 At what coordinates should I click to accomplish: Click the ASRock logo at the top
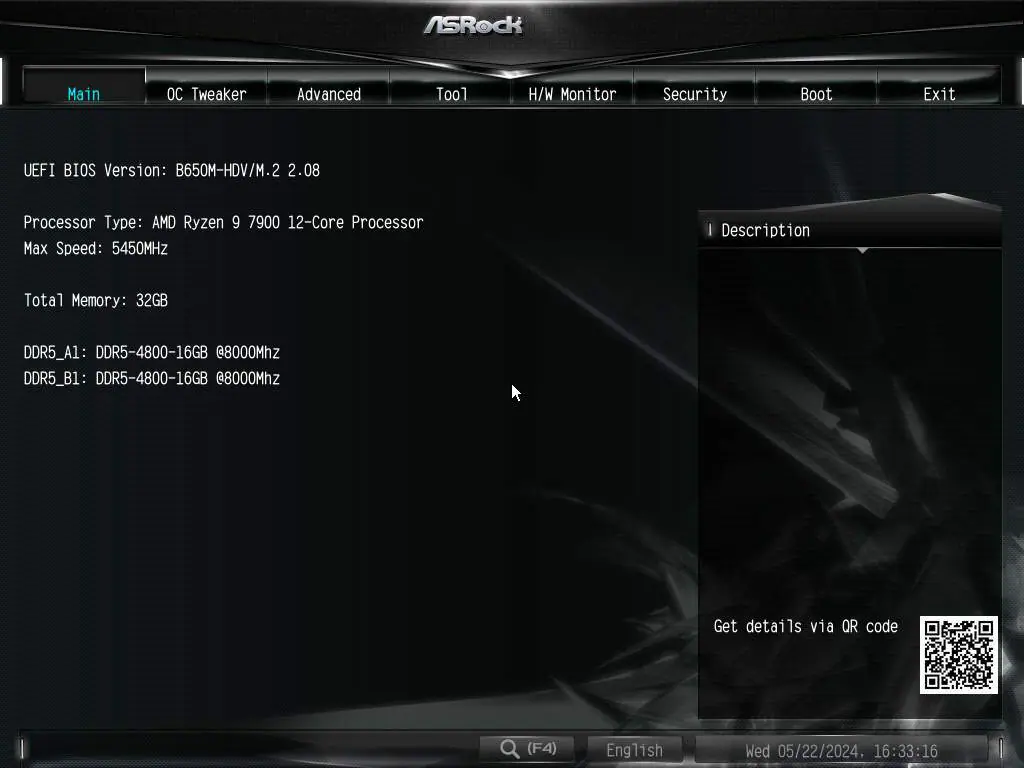[477, 23]
